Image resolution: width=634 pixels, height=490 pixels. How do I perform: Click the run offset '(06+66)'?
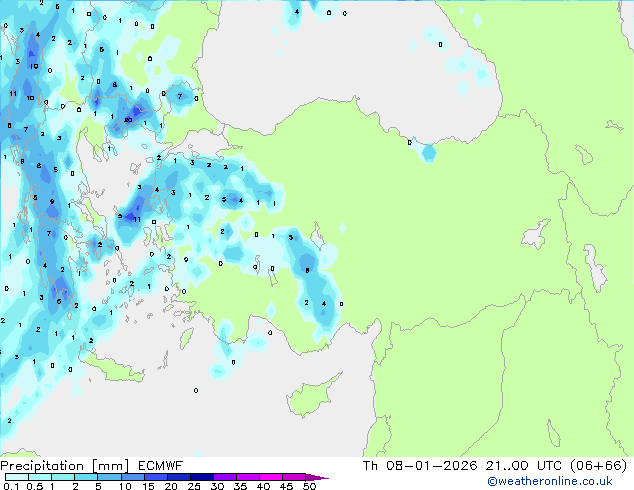click(598, 466)
